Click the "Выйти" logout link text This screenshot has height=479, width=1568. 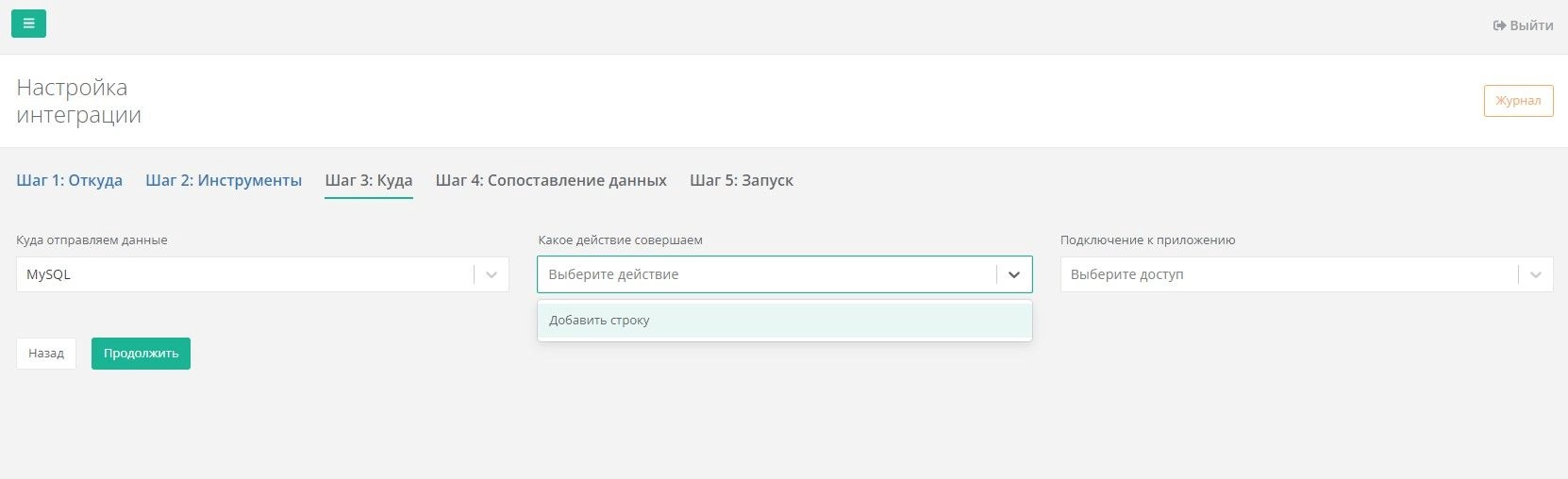(1531, 25)
